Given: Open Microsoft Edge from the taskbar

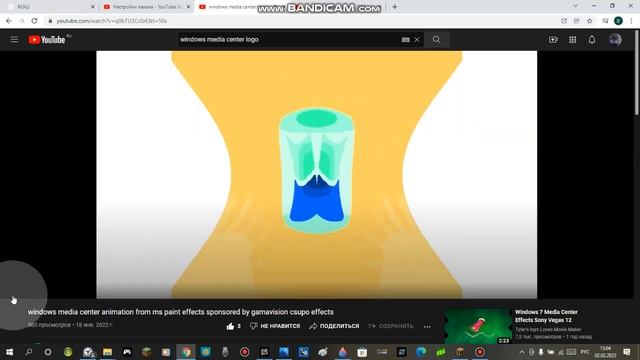Looking at the screenshot, I should (x=421, y=352).
